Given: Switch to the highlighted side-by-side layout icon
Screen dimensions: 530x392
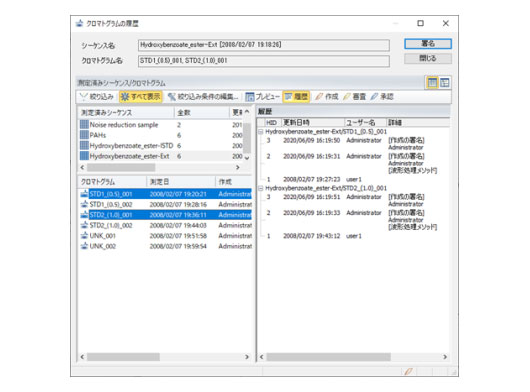Looking at the screenshot, I should 432,82.
